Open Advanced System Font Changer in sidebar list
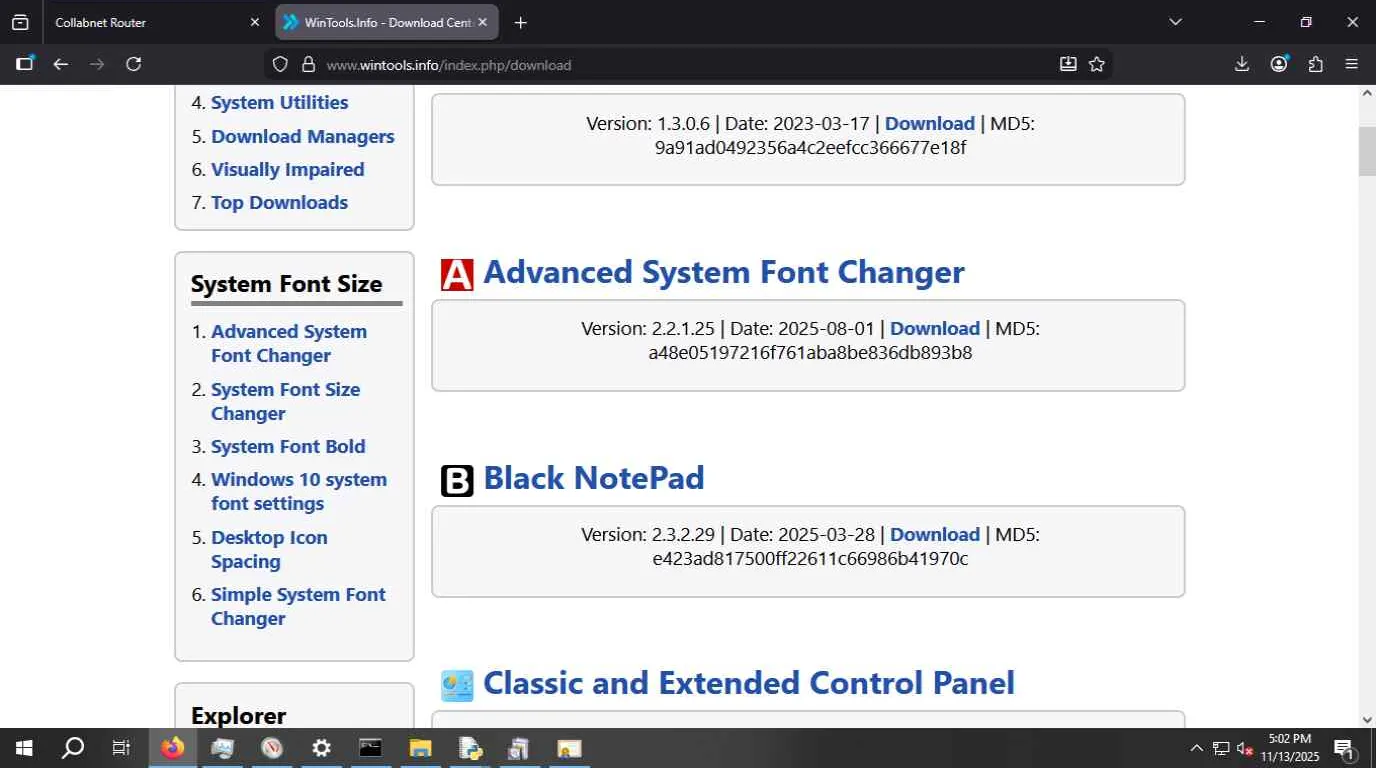Viewport: 1376px width, 768px height. pos(288,344)
